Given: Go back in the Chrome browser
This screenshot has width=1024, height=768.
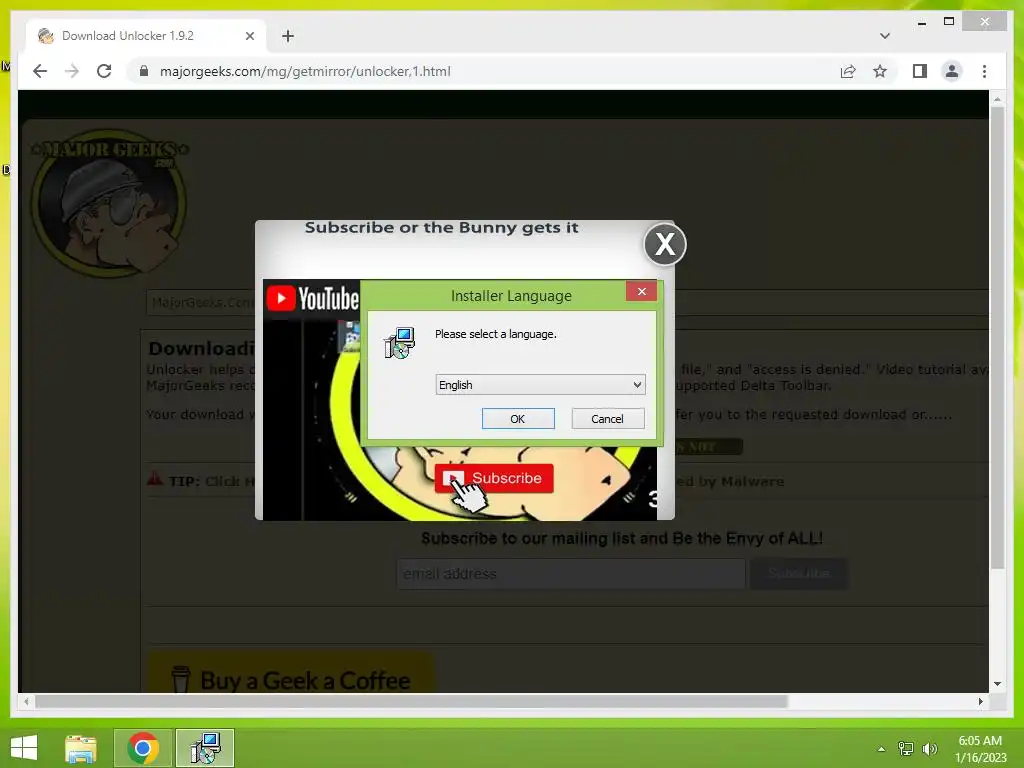Looking at the screenshot, I should point(40,71).
